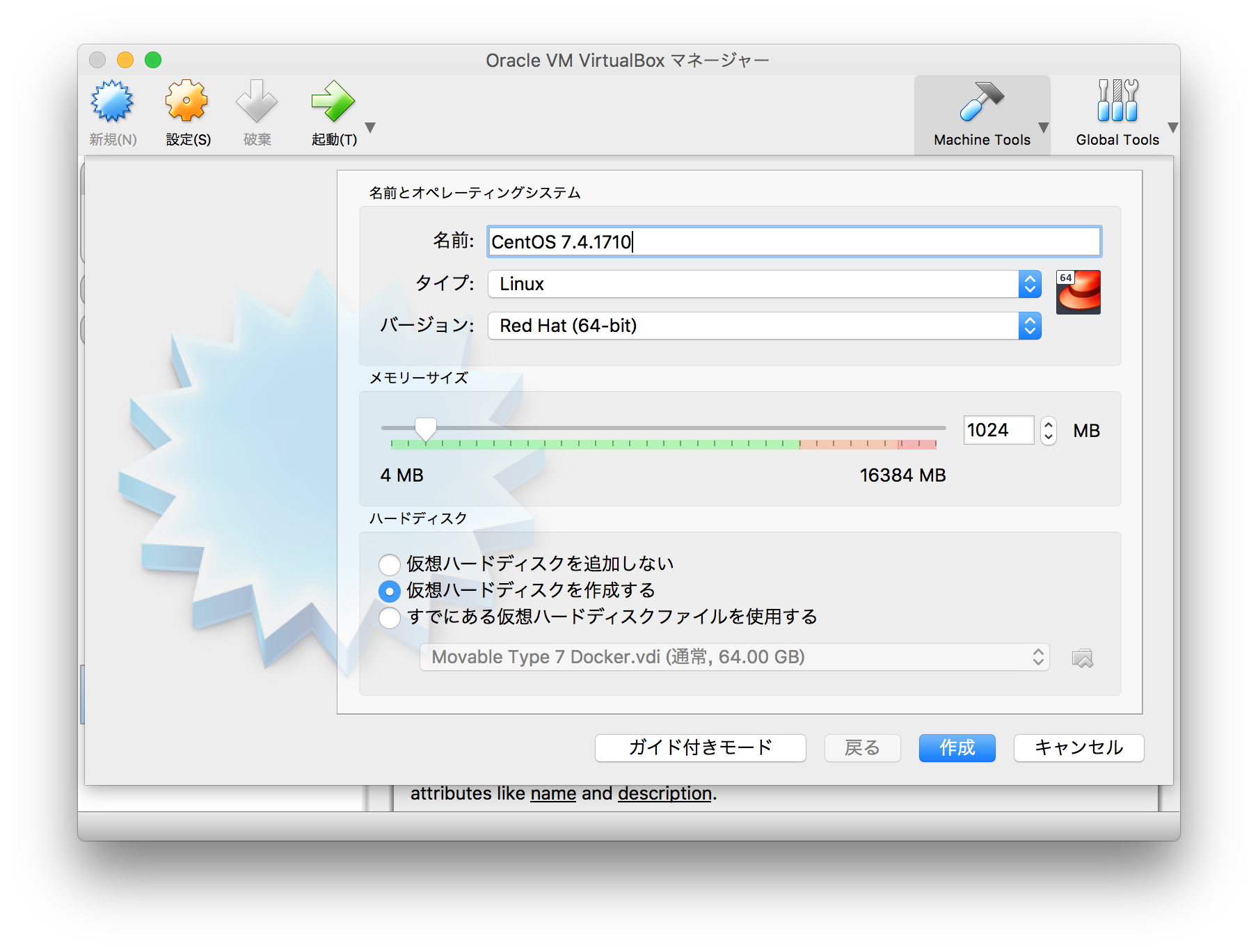Click the Start (起動) green arrow icon
1258x952 pixels.
(x=333, y=102)
